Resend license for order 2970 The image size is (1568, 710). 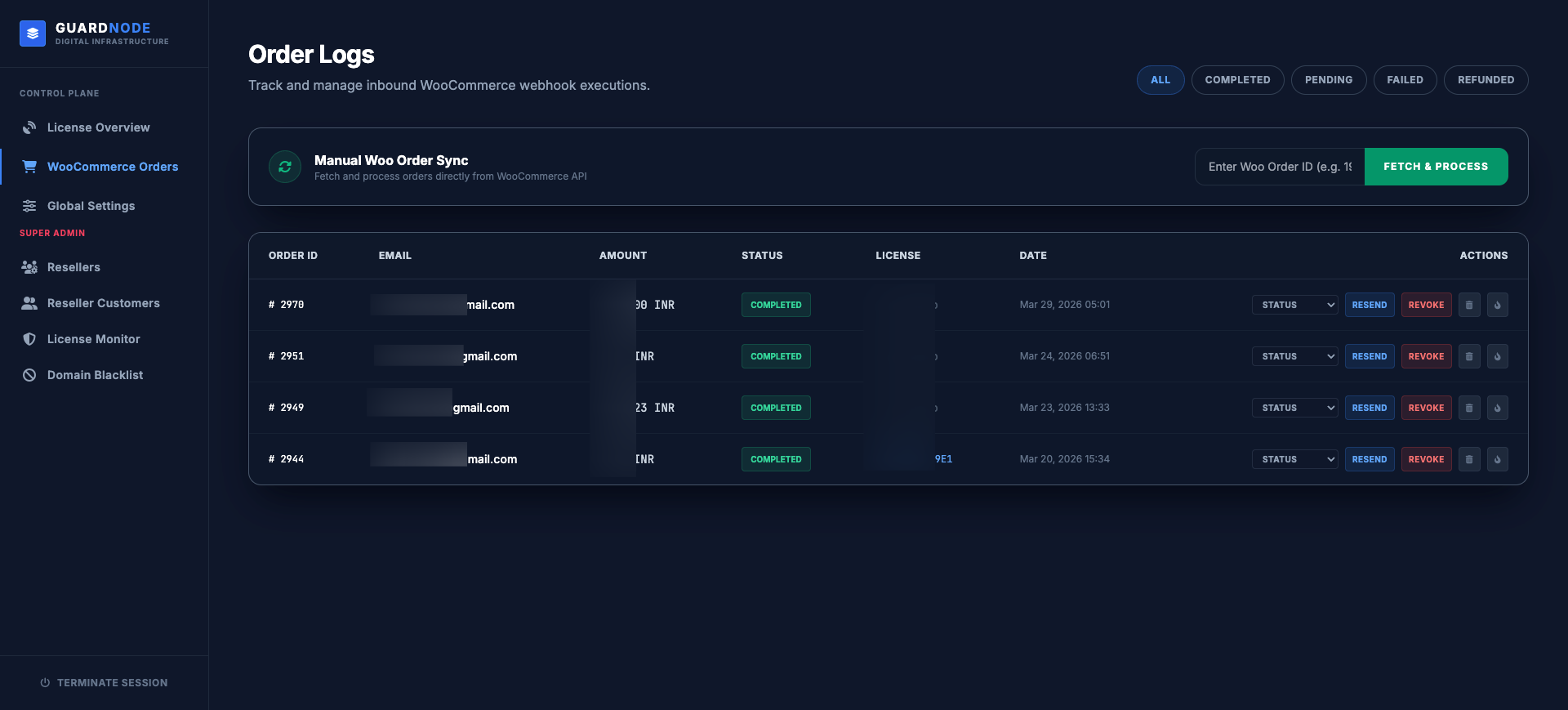(1370, 305)
